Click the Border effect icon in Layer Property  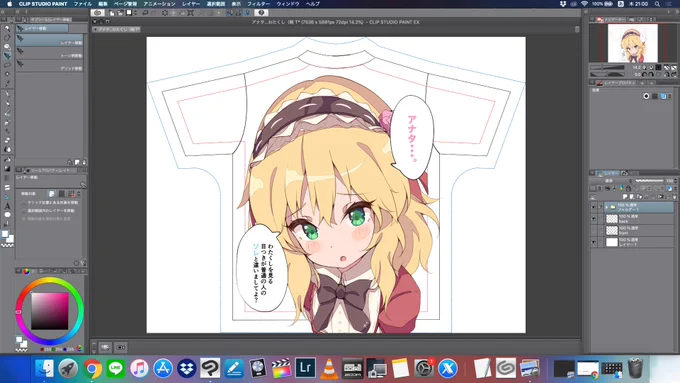click(646, 96)
